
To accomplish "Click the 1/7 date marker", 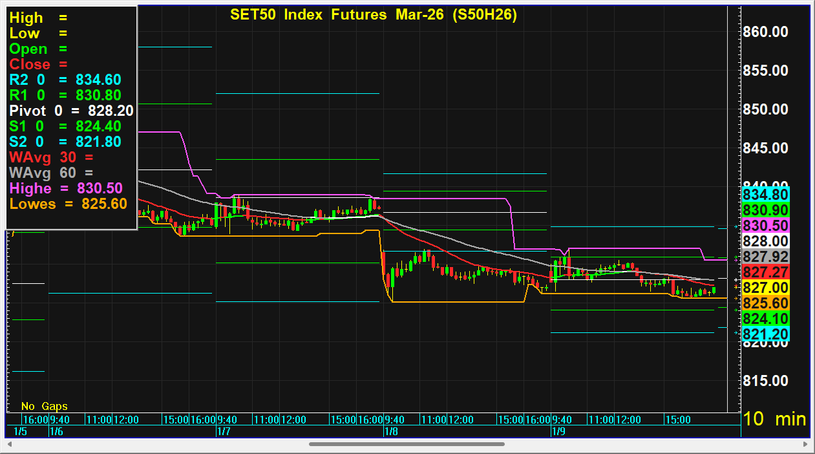I will (x=222, y=431).
